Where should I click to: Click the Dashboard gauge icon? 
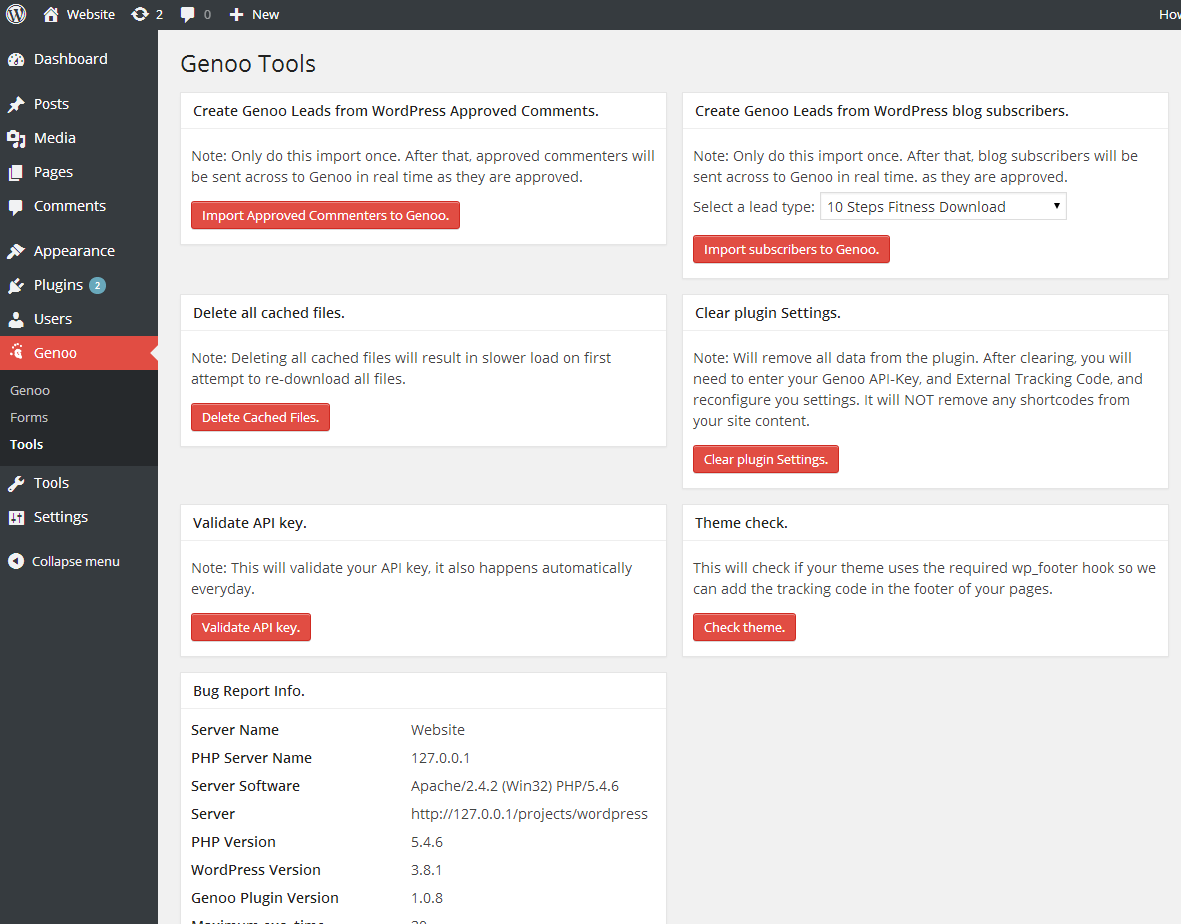(16, 59)
